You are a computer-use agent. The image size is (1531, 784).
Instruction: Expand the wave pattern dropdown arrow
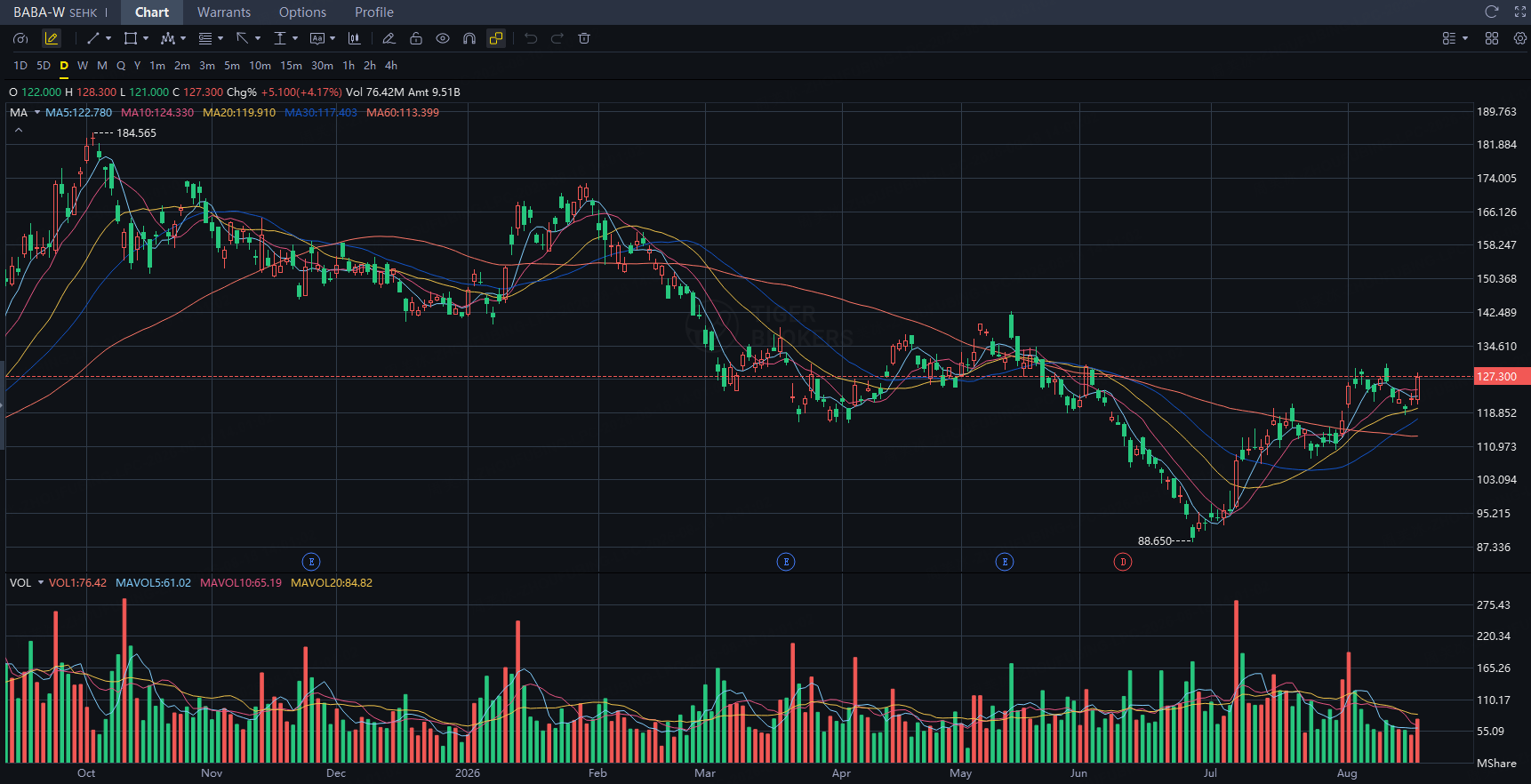point(183,38)
